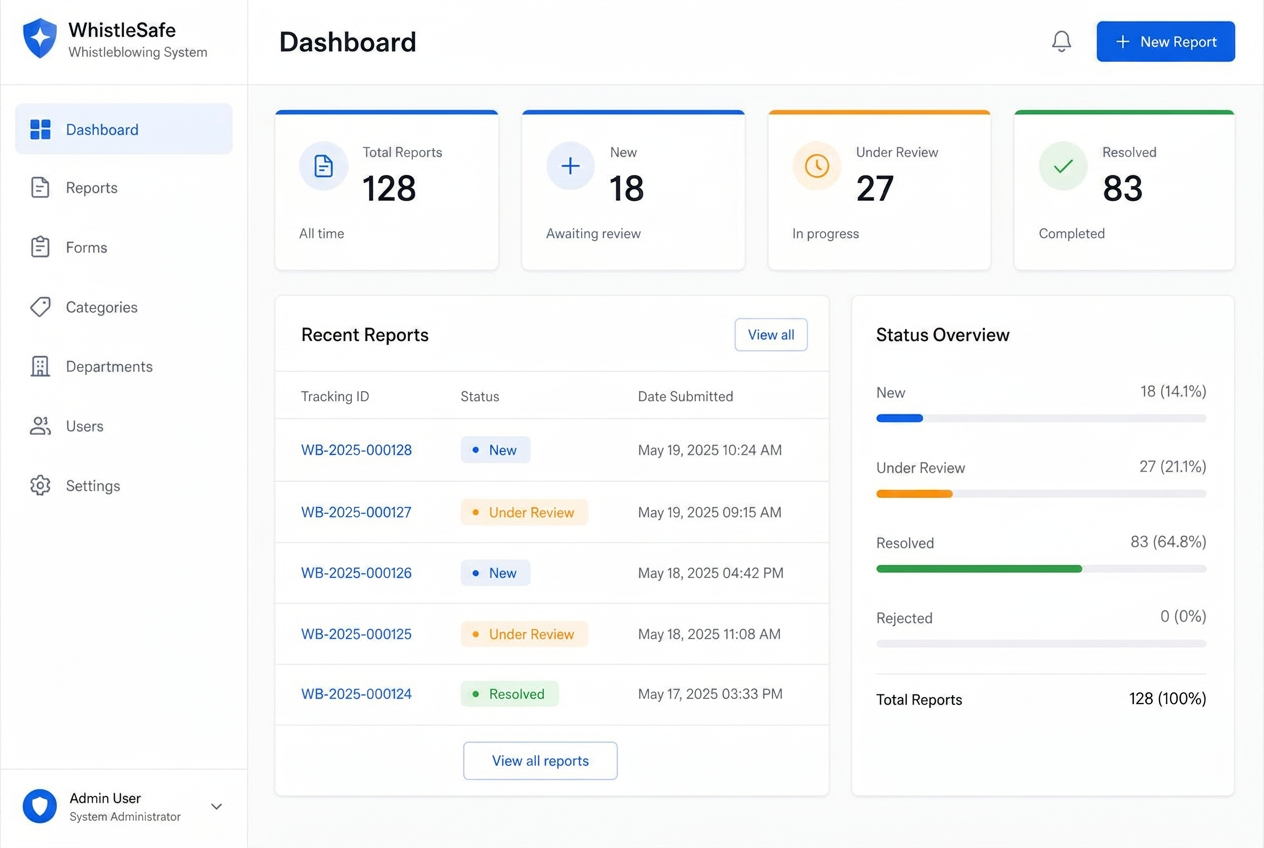Click the Departments building icon in sidebar

40,366
